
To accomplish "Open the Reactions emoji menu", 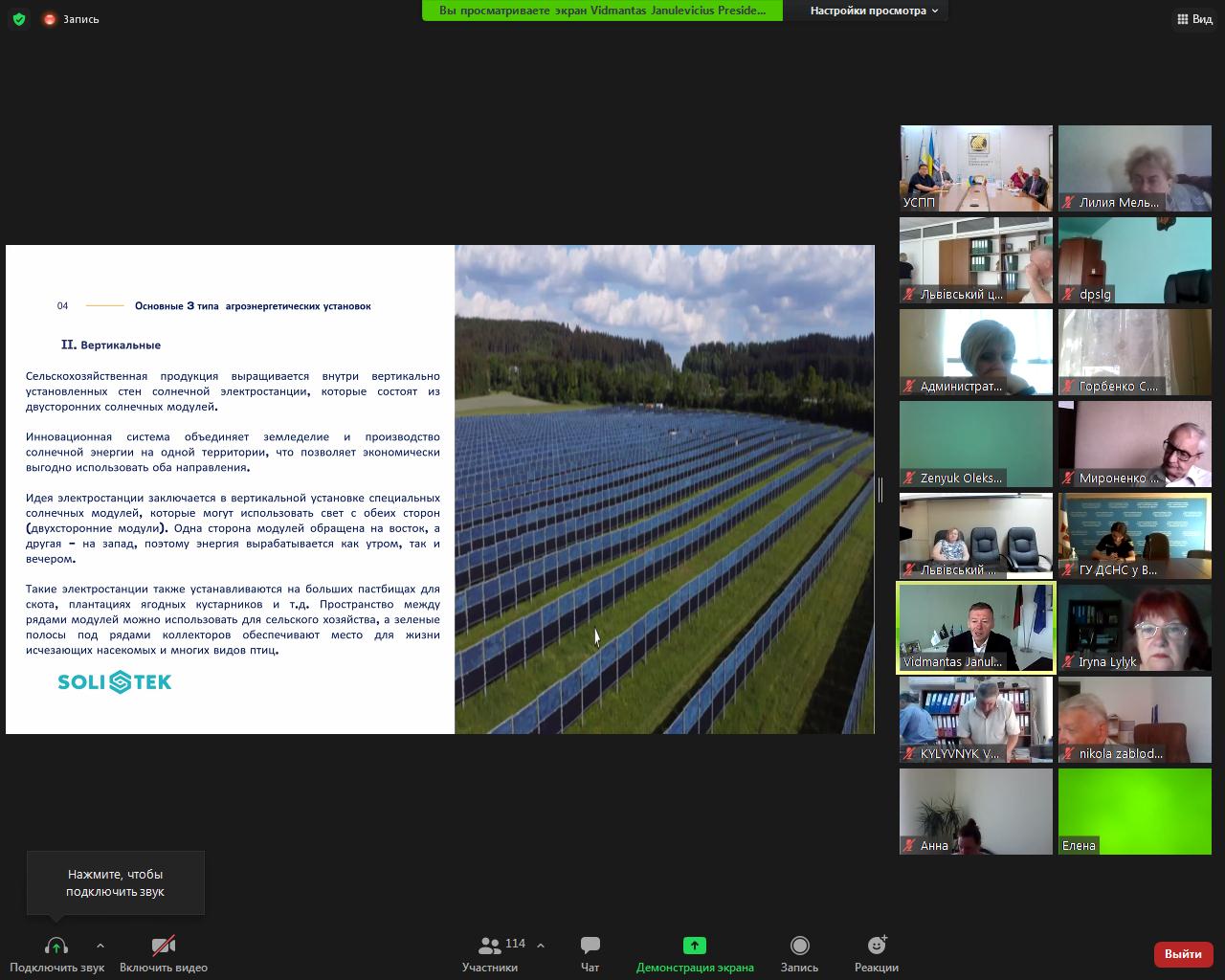I will 876,946.
